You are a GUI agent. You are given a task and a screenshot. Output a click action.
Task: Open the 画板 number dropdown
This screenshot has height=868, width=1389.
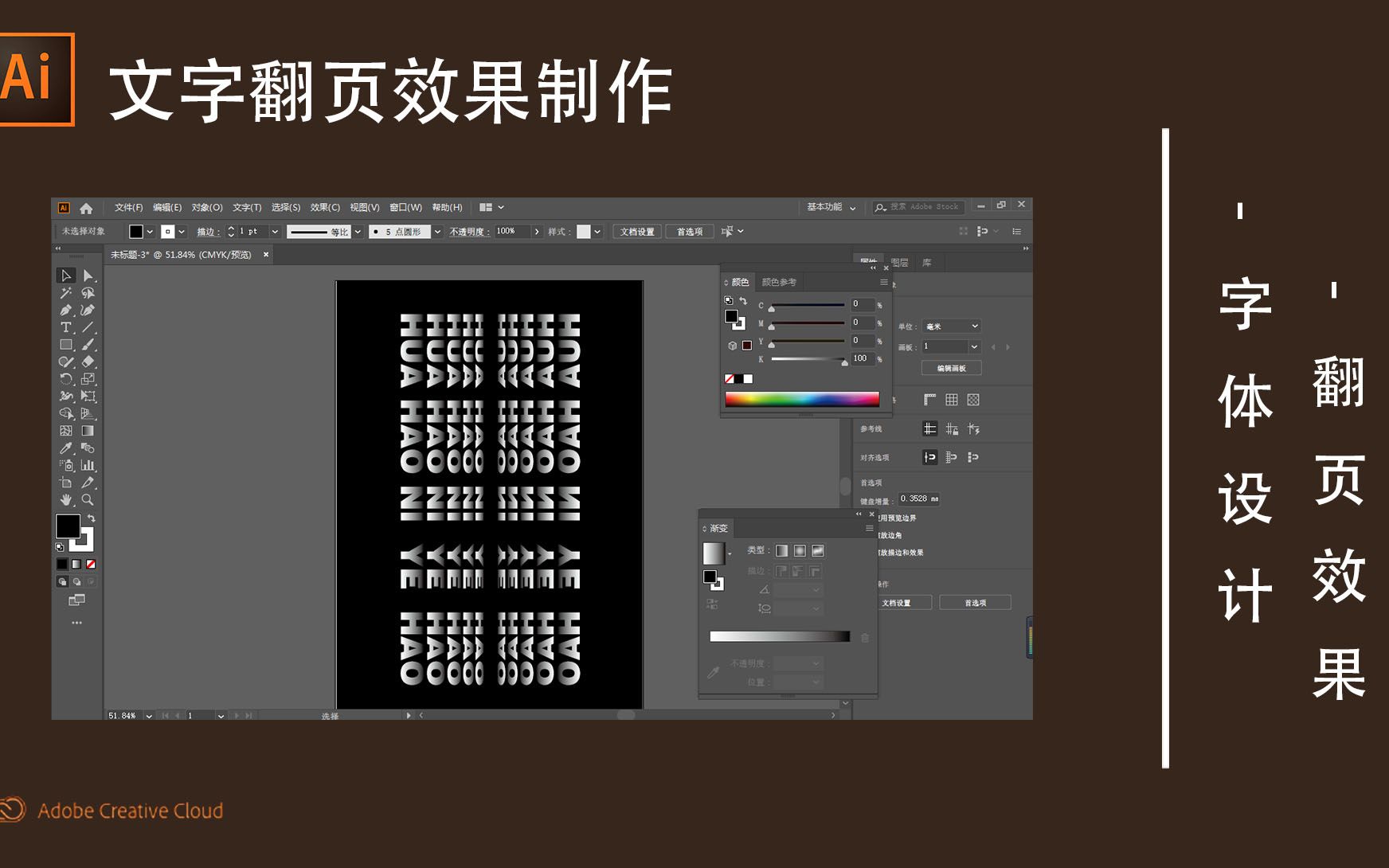point(951,347)
